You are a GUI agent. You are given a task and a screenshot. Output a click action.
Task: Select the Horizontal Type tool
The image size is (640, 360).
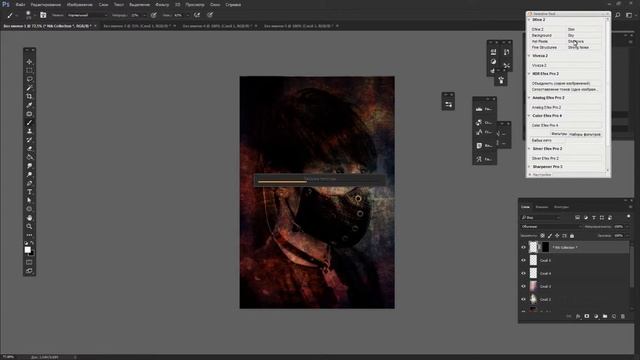pyautogui.click(x=29, y=192)
